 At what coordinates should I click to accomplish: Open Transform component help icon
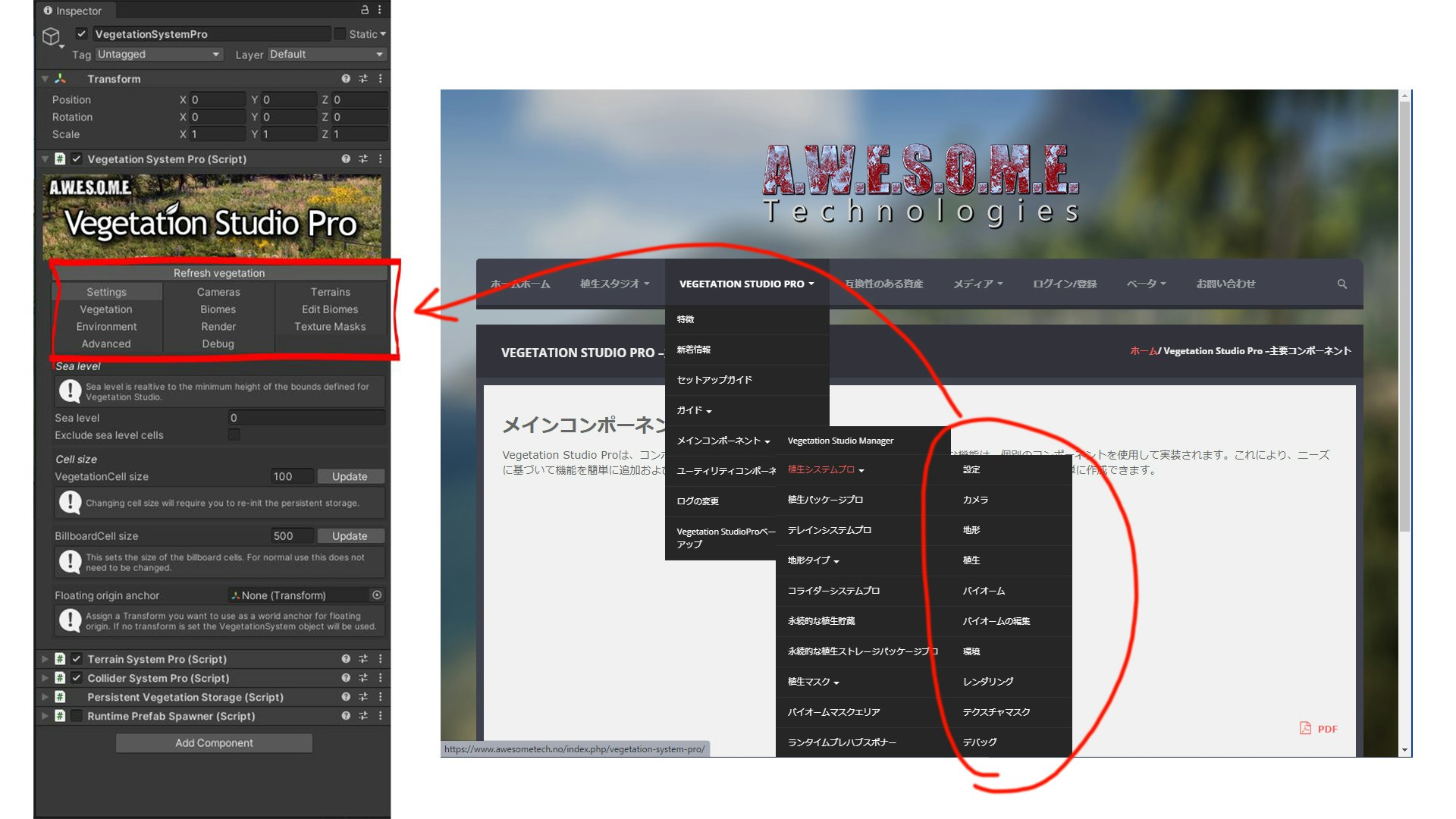click(x=346, y=79)
